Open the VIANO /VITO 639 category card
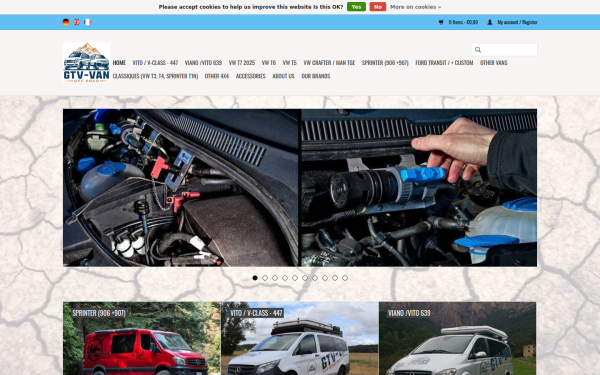 tap(458, 339)
